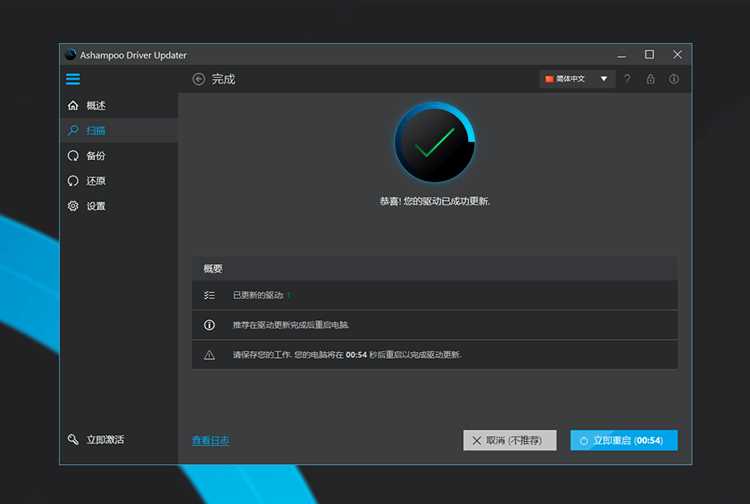Click the magnifier icon beside 扫描
Viewport: 750px width, 504px height.
click(73, 130)
